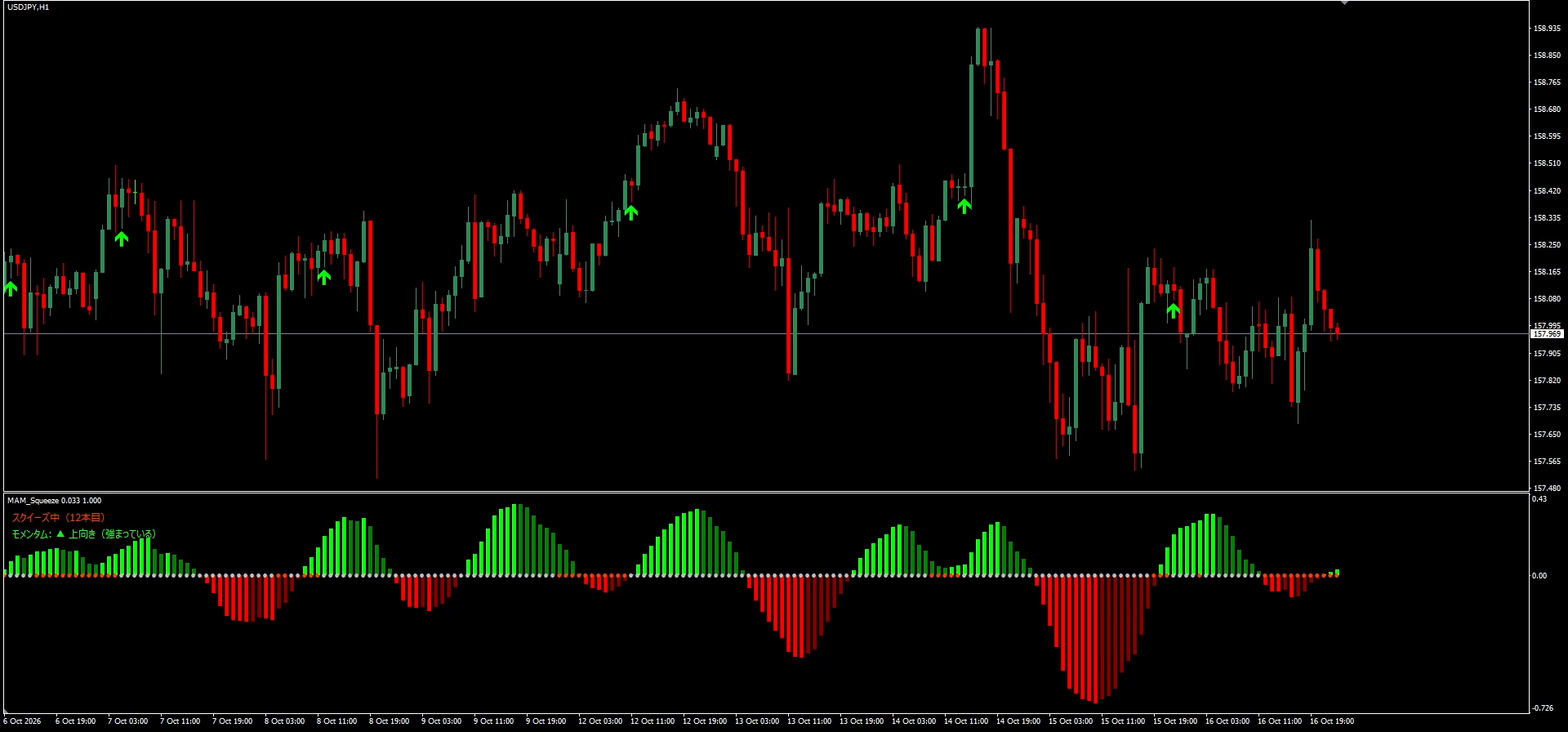The image size is (1568, 732).
Task: Click the 12 Oct 11:00 time label
Action: click(653, 721)
